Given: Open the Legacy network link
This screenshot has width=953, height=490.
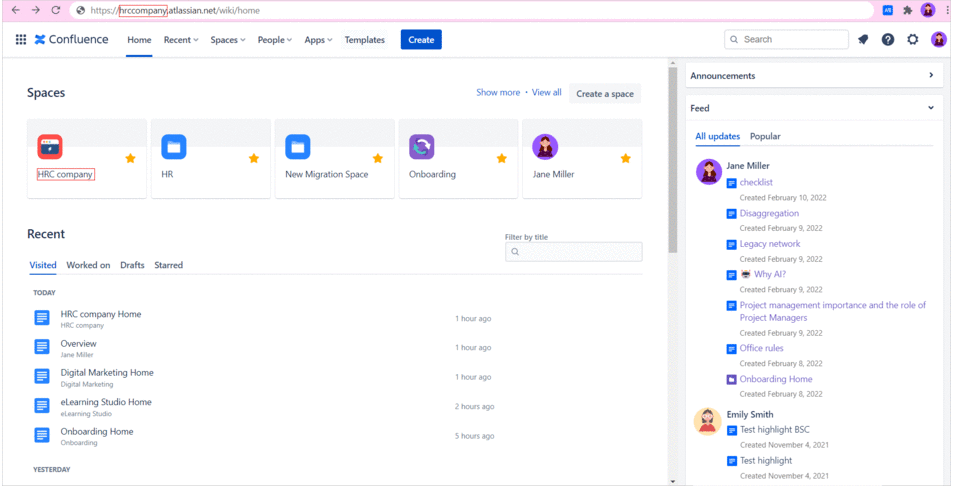Looking at the screenshot, I should 770,244.
